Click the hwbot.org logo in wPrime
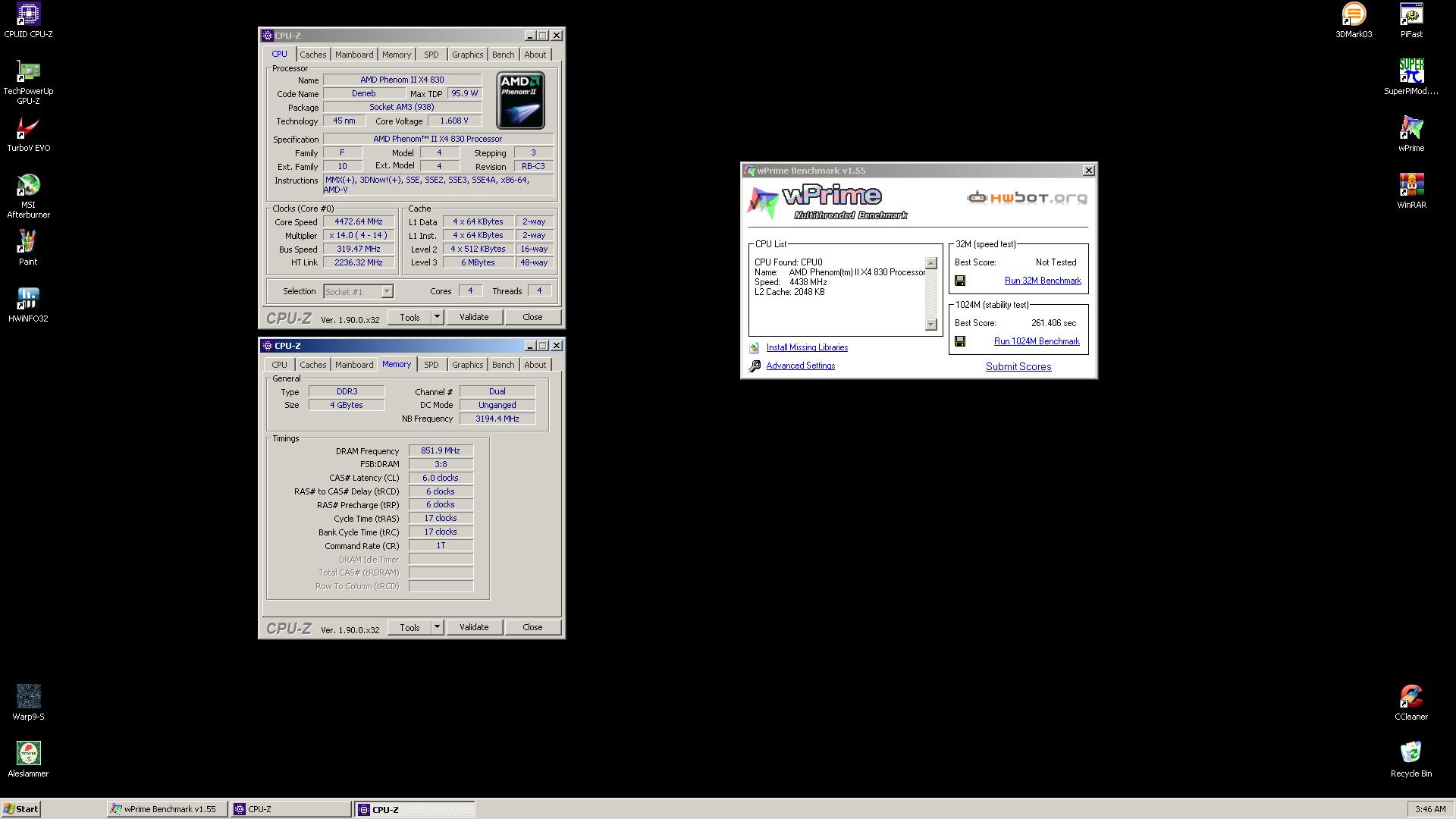The width and height of the screenshot is (1456, 819). tap(1027, 198)
